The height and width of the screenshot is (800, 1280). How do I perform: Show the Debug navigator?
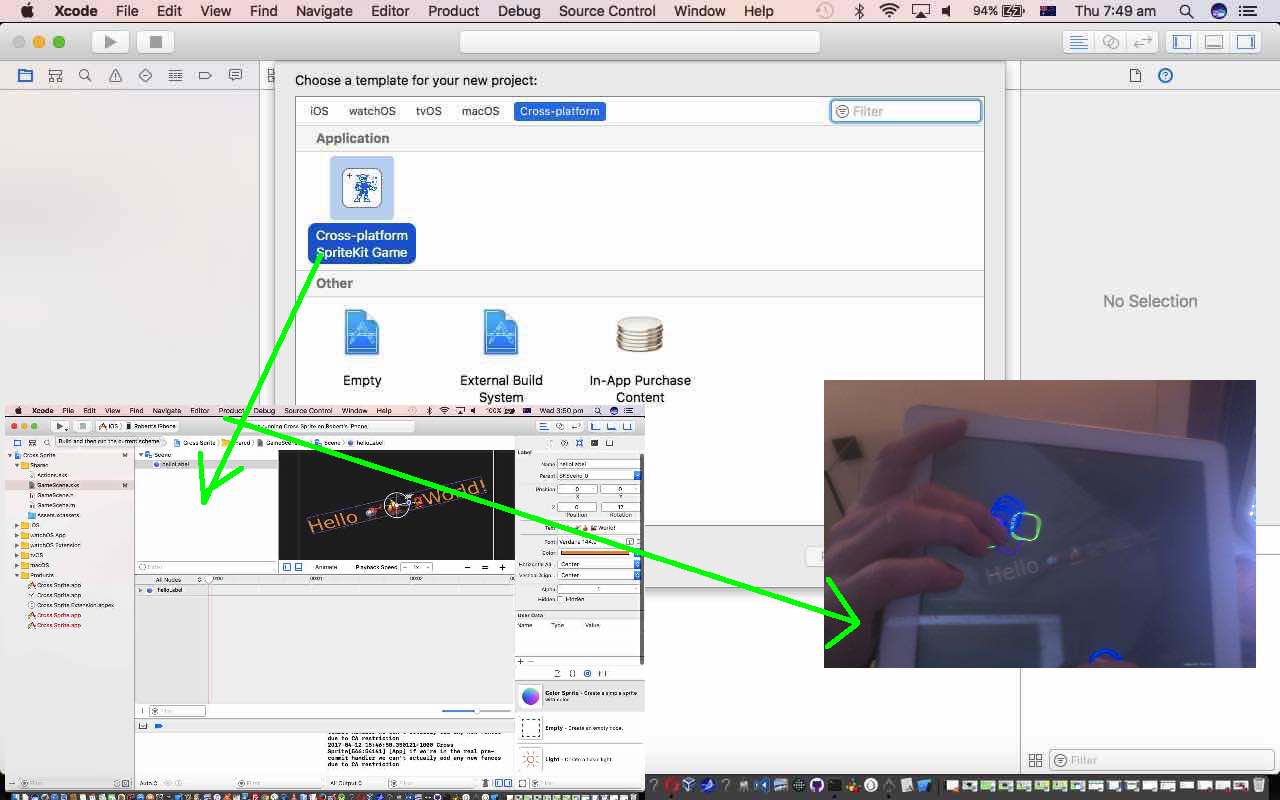(175, 76)
